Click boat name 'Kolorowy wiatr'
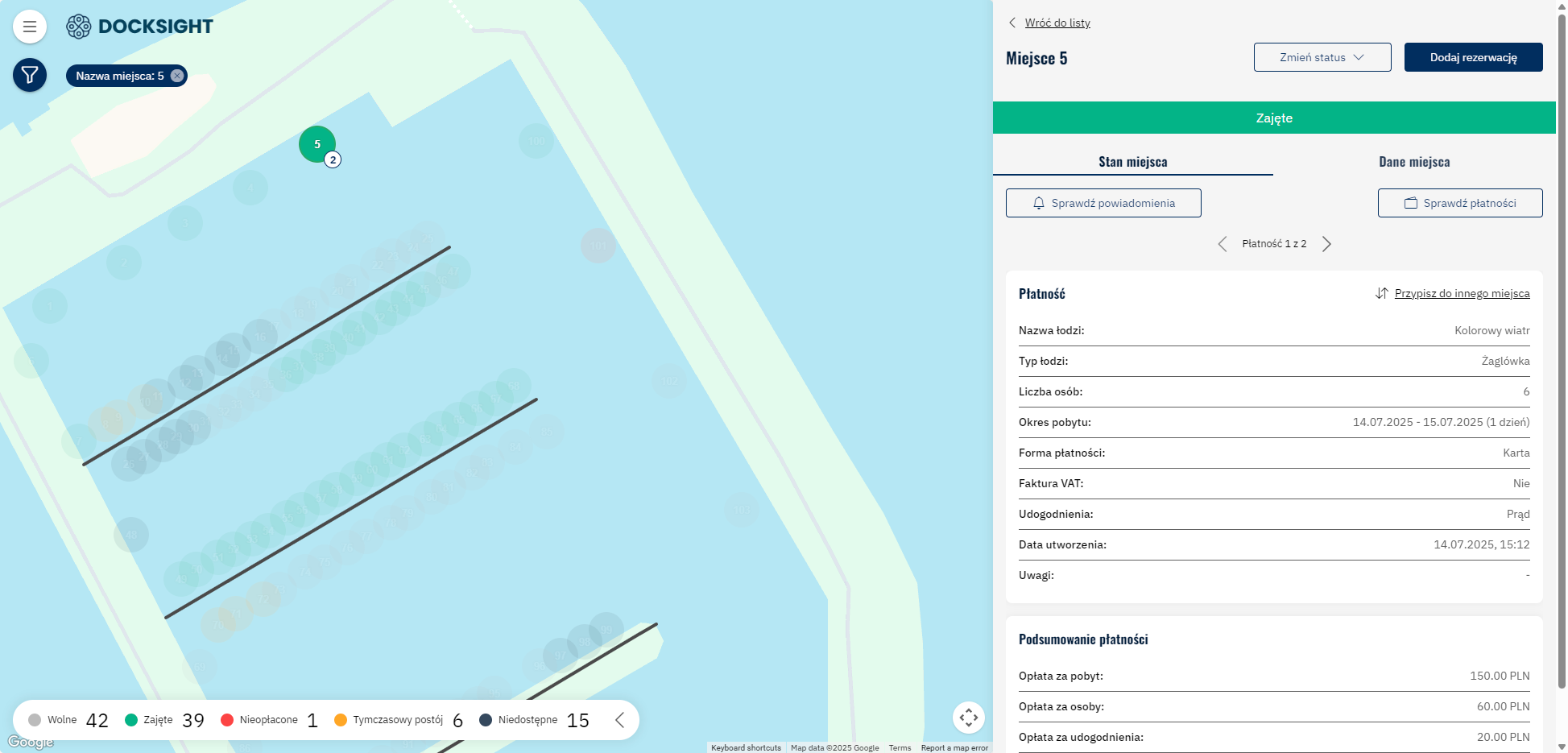1568x753 pixels. [x=1492, y=330]
